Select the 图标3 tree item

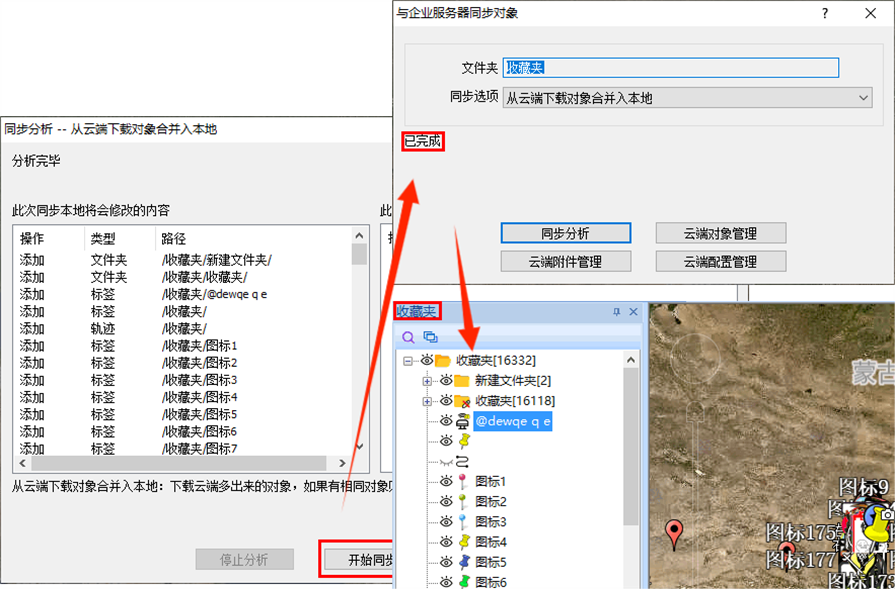pyautogui.click(x=490, y=522)
